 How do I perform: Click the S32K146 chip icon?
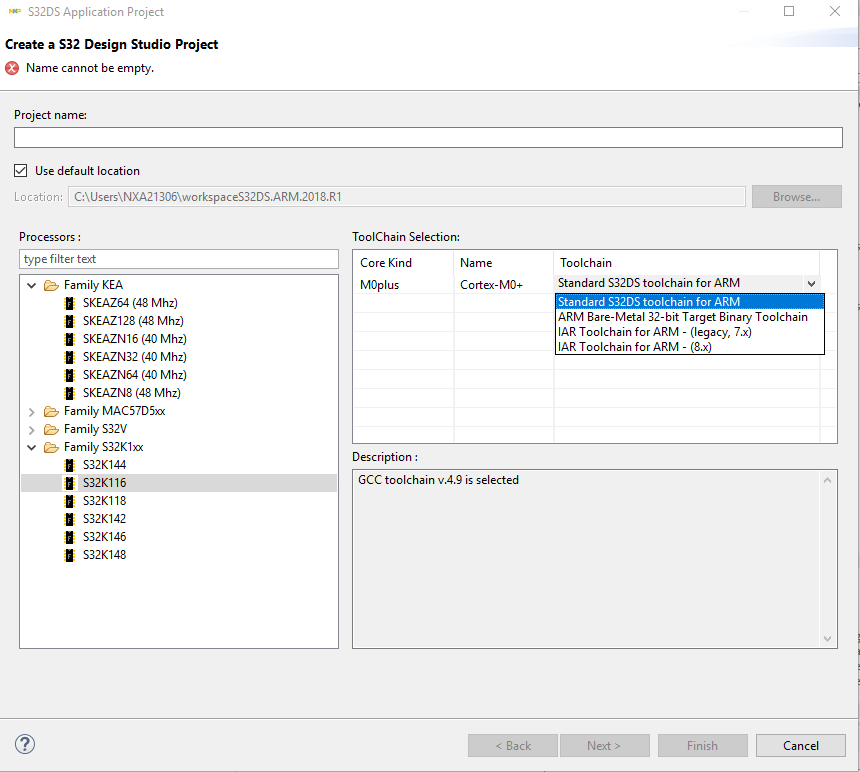pyautogui.click(x=69, y=537)
